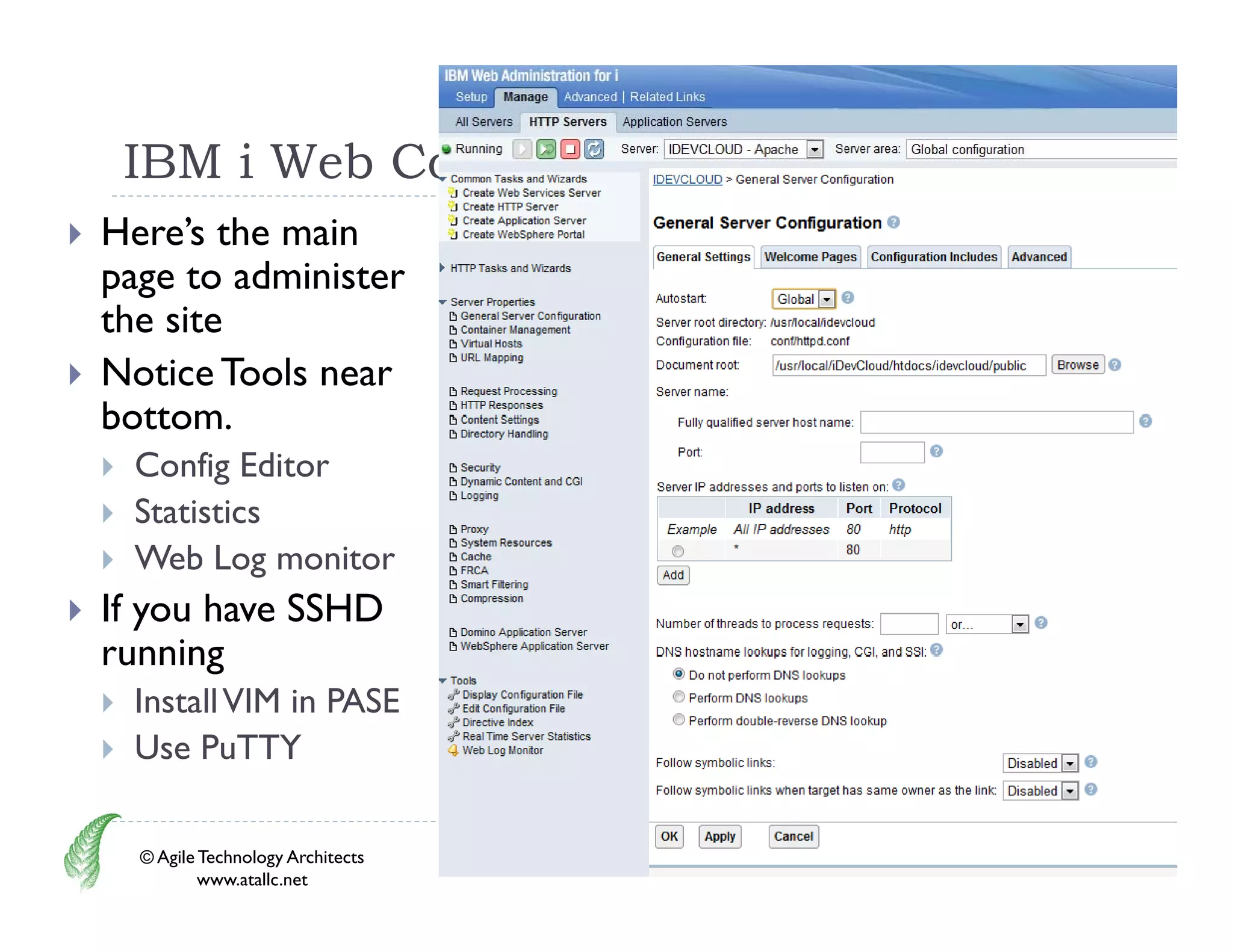Viewport: 1233px width, 952px height.
Task: Expand HTTP Tasks and Wizards section
Action: coord(443,268)
